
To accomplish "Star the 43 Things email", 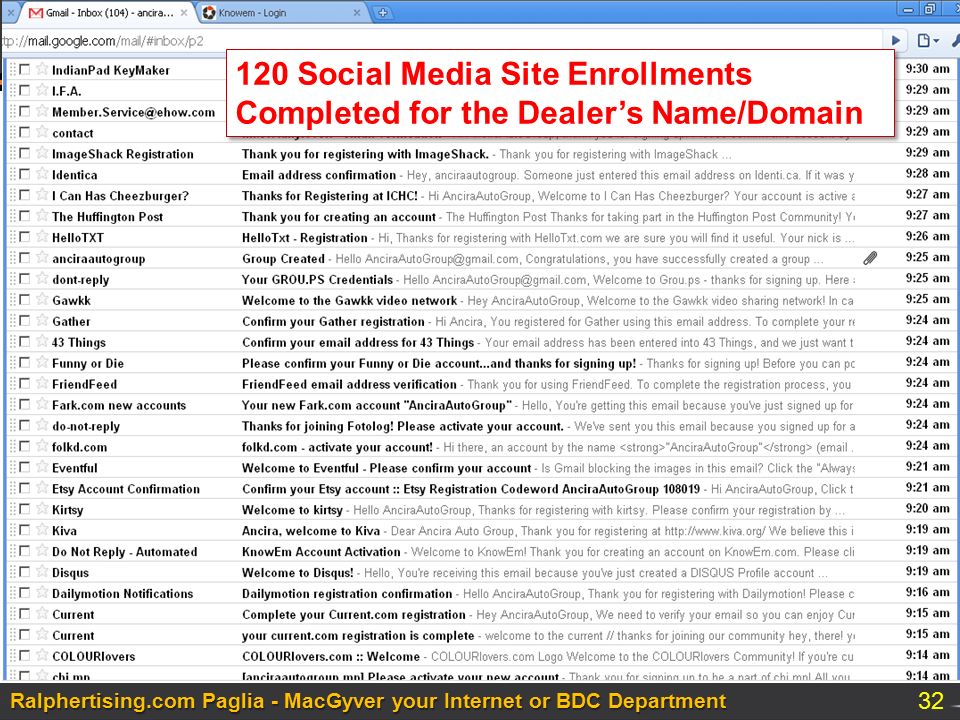I will click(x=42, y=341).
